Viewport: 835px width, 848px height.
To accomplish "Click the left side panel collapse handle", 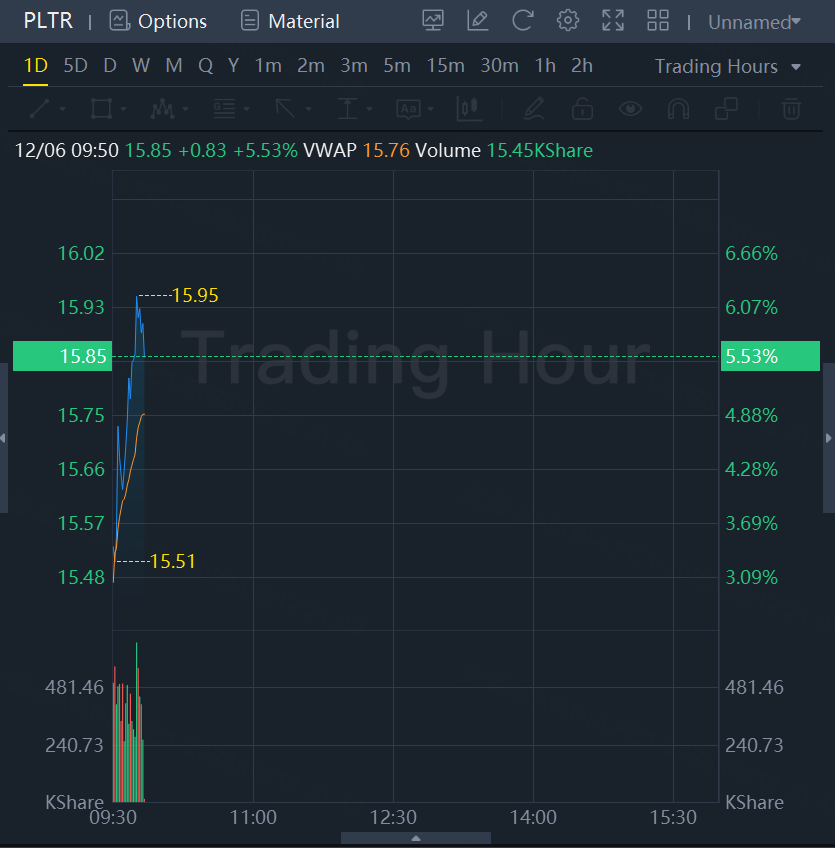I will click(4, 438).
